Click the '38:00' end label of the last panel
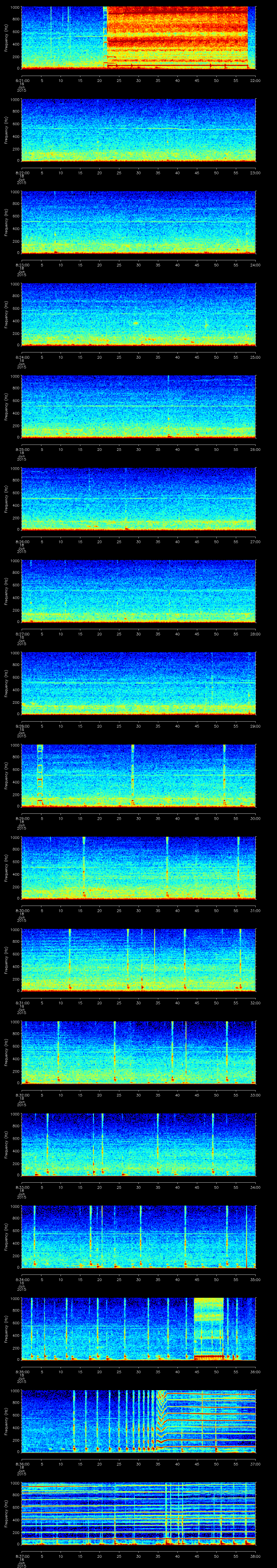The image size is (277, 1568). (255, 1556)
